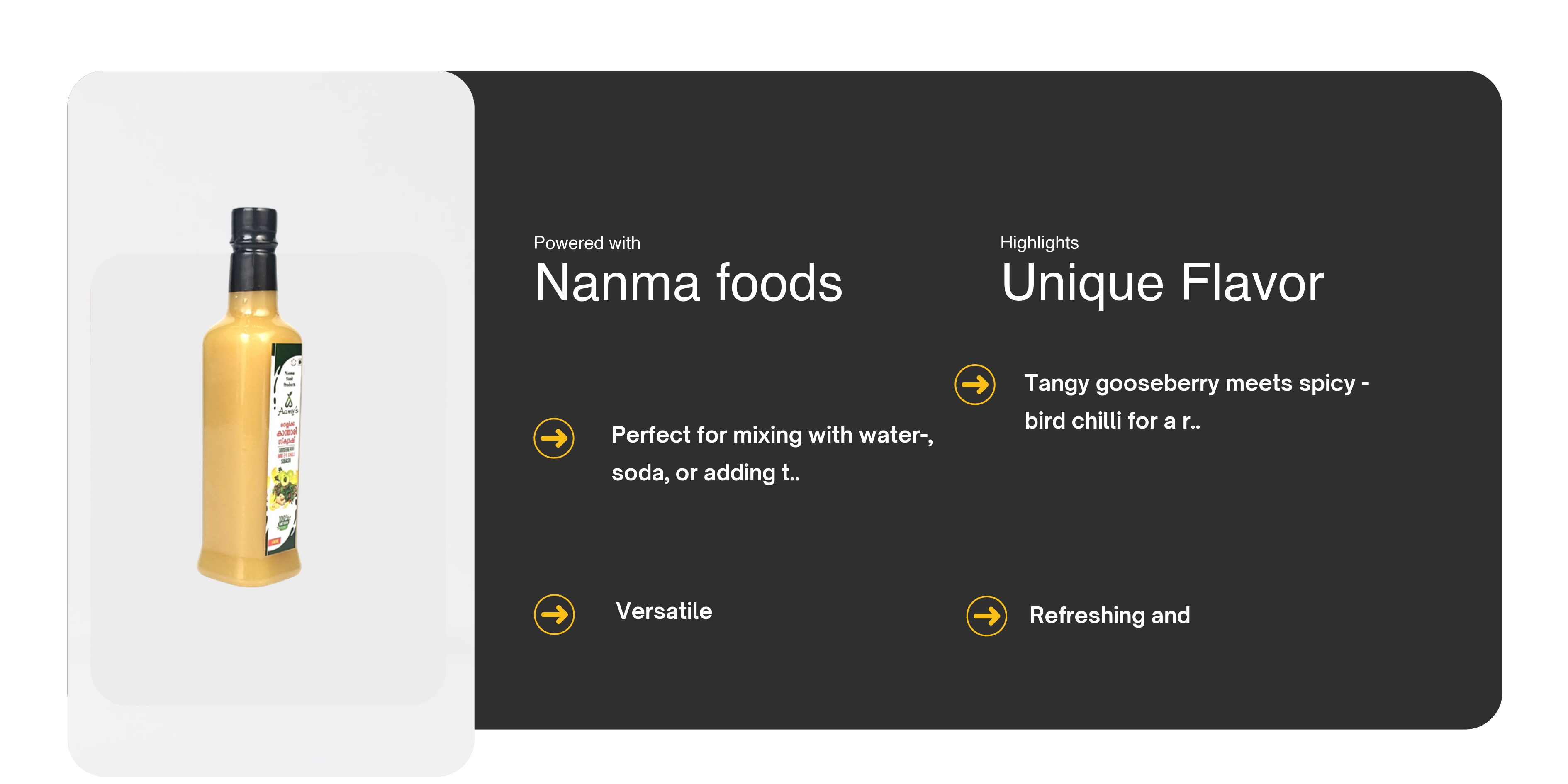Viewport: 1568px width, 784px height.
Task: Click the arrow icon beside "Perfect for mixing"
Action: (x=554, y=438)
